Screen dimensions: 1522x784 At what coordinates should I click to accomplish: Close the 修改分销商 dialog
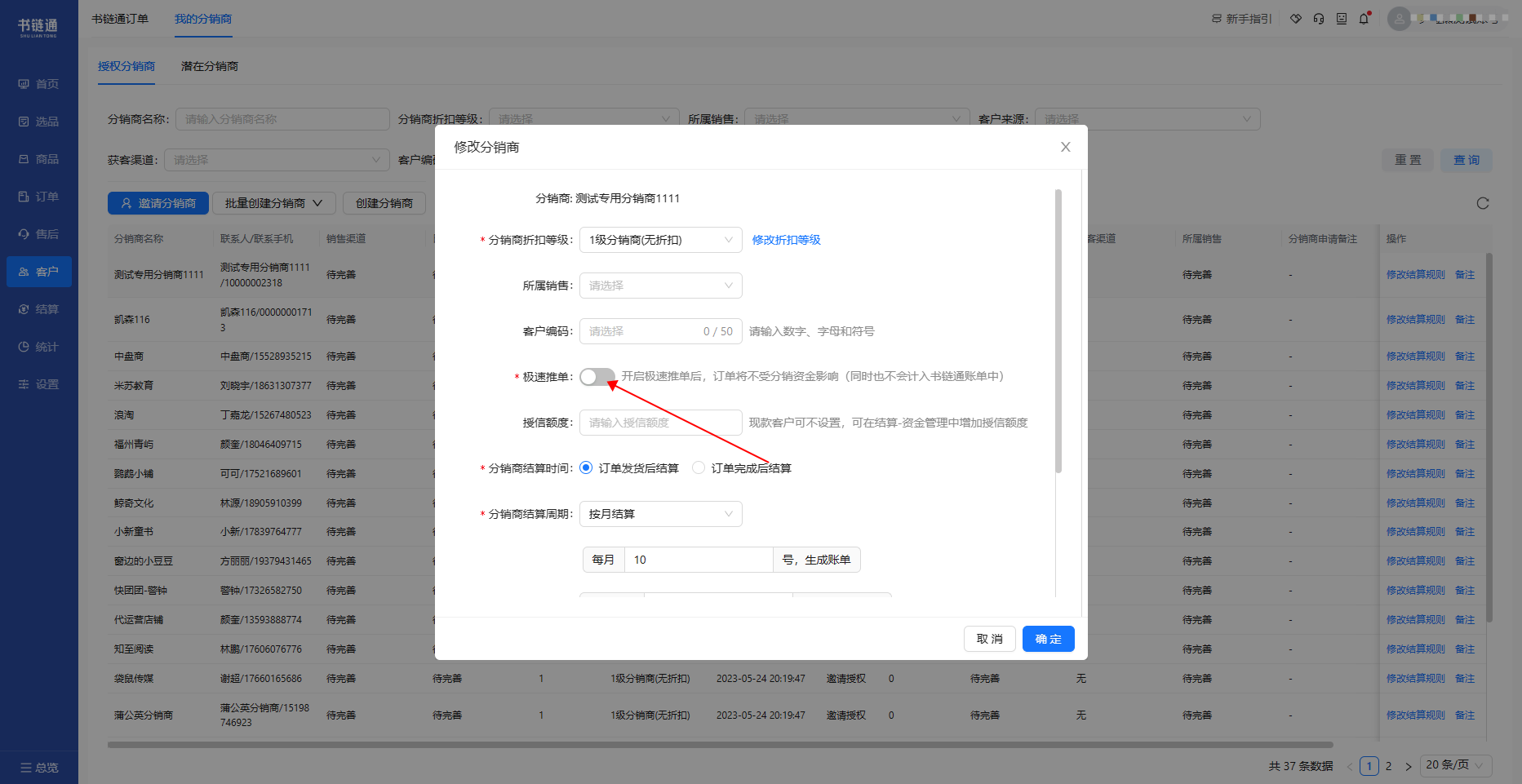pyautogui.click(x=1065, y=147)
